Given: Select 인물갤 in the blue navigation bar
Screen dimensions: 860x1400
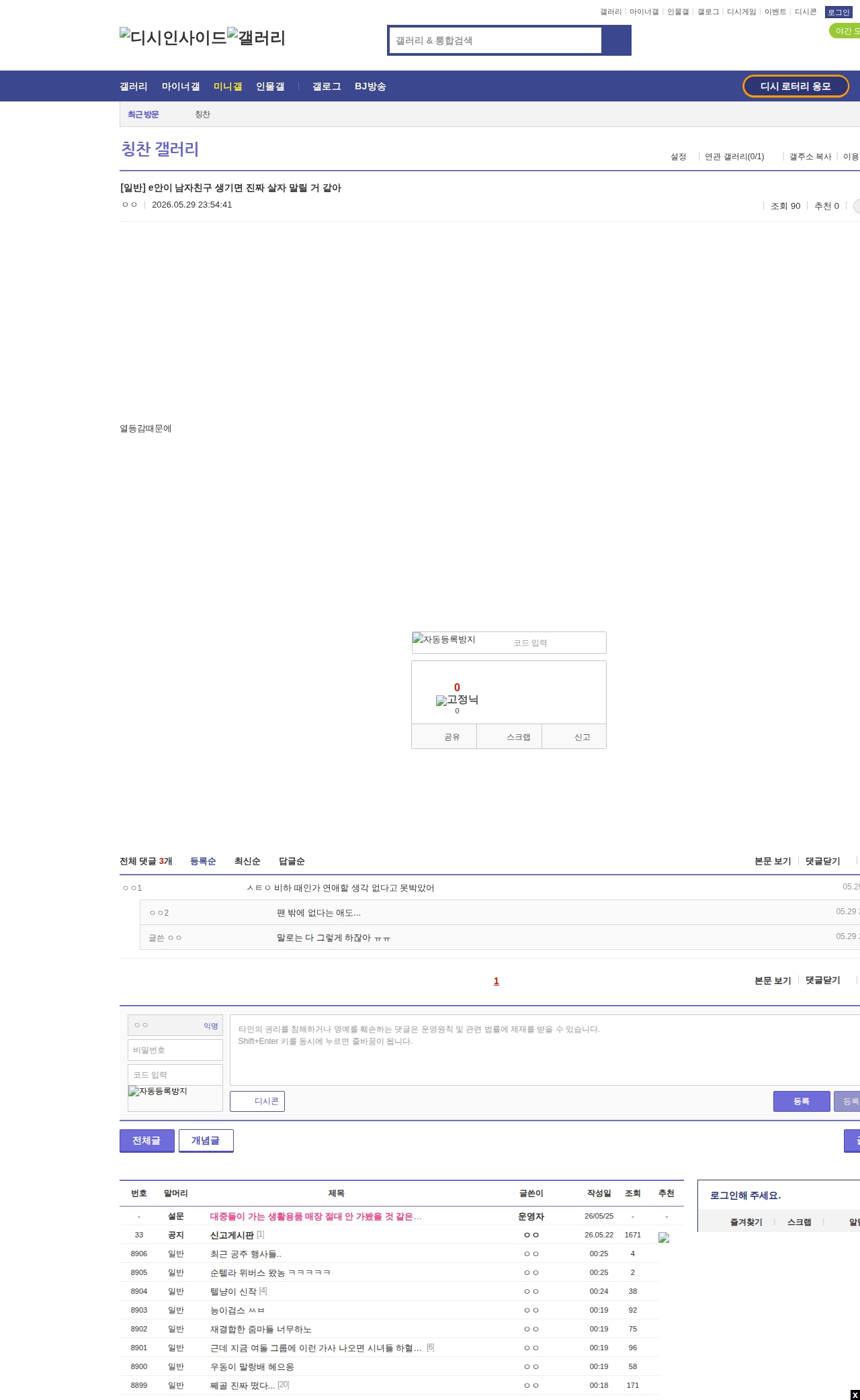Looking at the screenshot, I should click(x=270, y=87).
